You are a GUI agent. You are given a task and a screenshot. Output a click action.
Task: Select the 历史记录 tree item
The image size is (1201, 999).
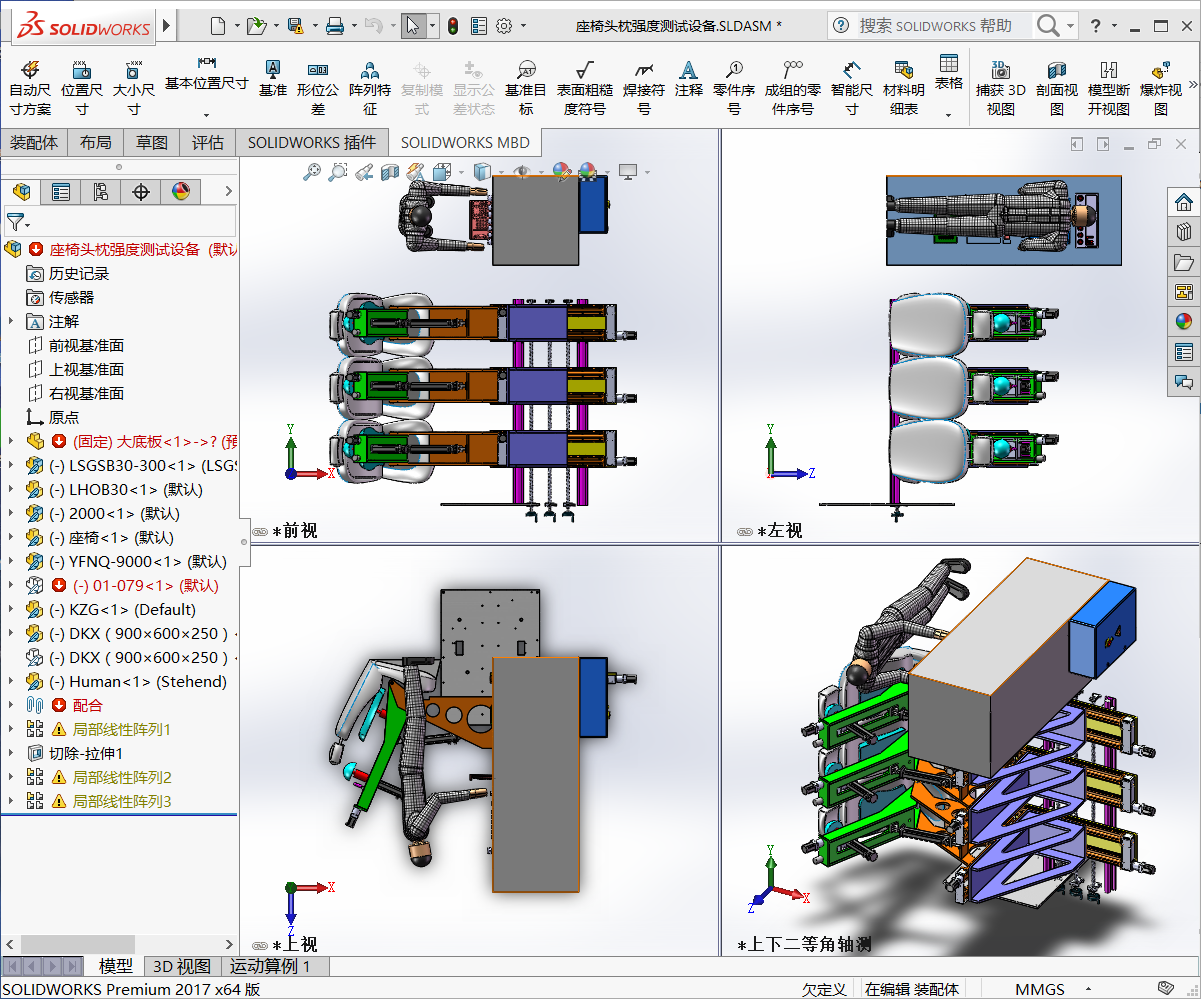click(x=79, y=273)
